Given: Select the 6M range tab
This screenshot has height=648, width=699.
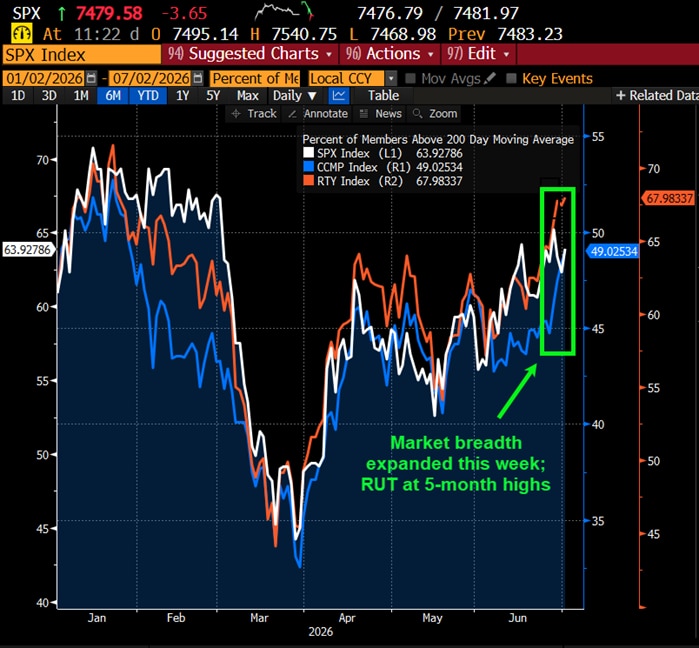Looking at the screenshot, I should tap(113, 95).
